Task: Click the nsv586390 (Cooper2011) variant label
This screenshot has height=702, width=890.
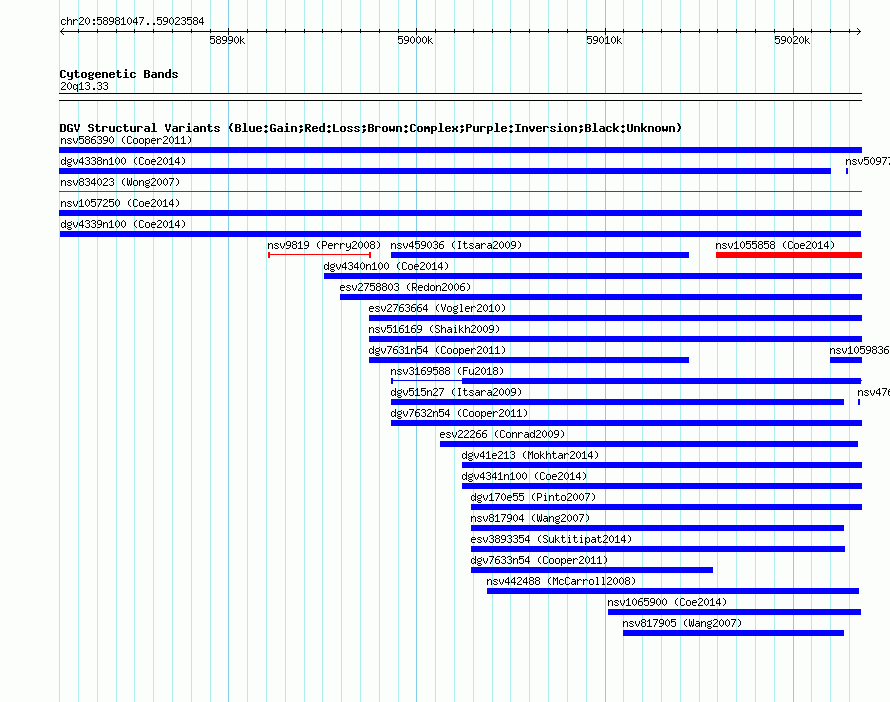Action: 126,140
